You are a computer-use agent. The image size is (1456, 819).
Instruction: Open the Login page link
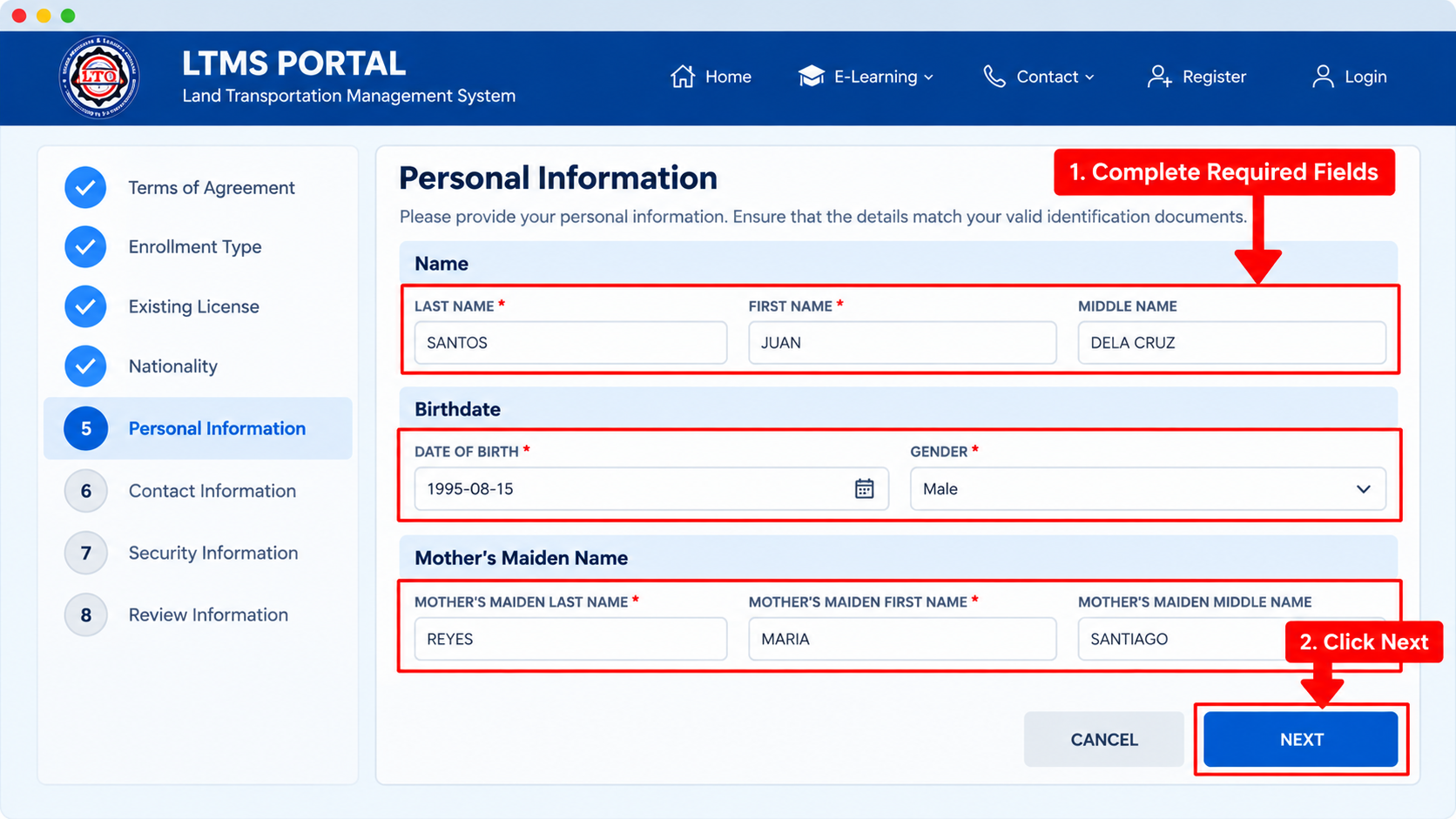[x=1349, y=77]
